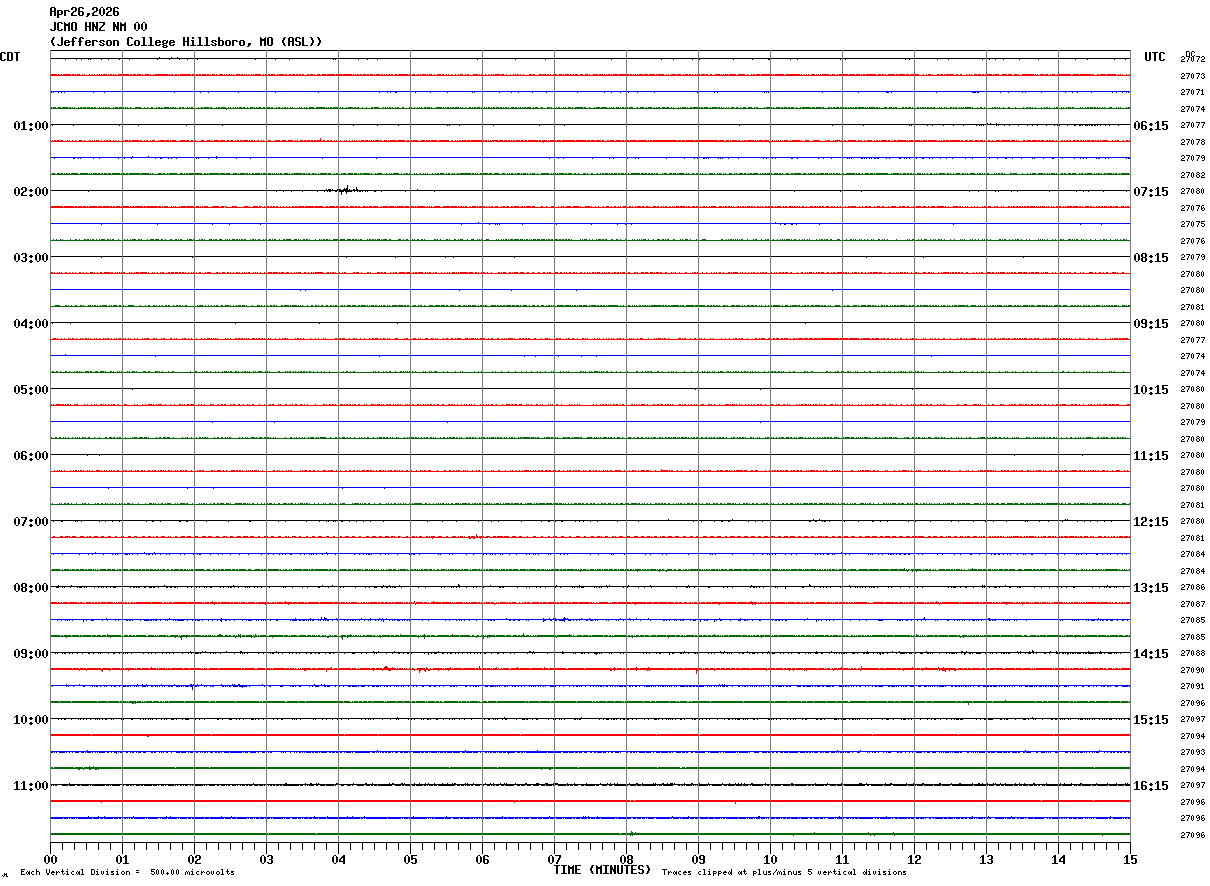The image size is (1210, 886).
Task: Click minute 09 on the bottom time axis
Action: (x=699, y=859)
